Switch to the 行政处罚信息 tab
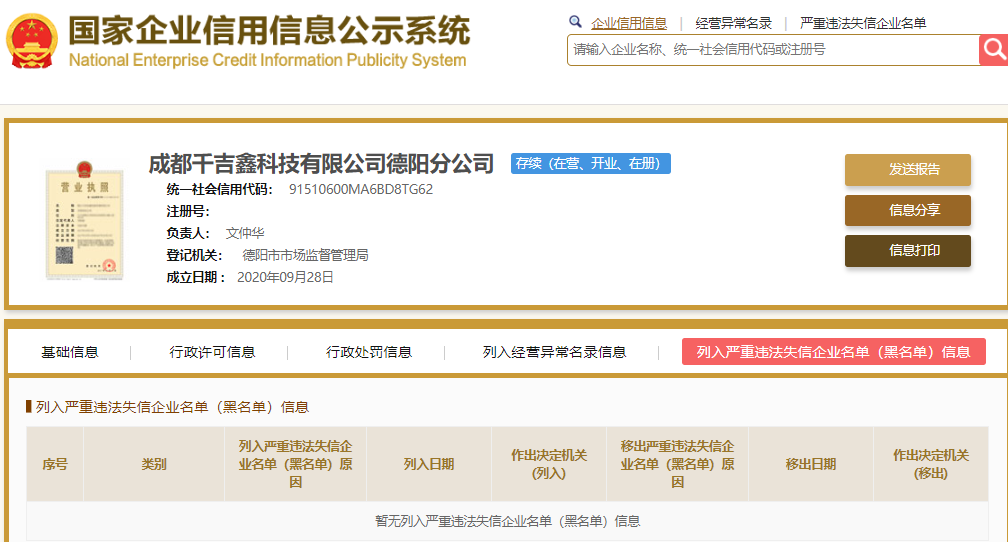 [x=369, y=352]
